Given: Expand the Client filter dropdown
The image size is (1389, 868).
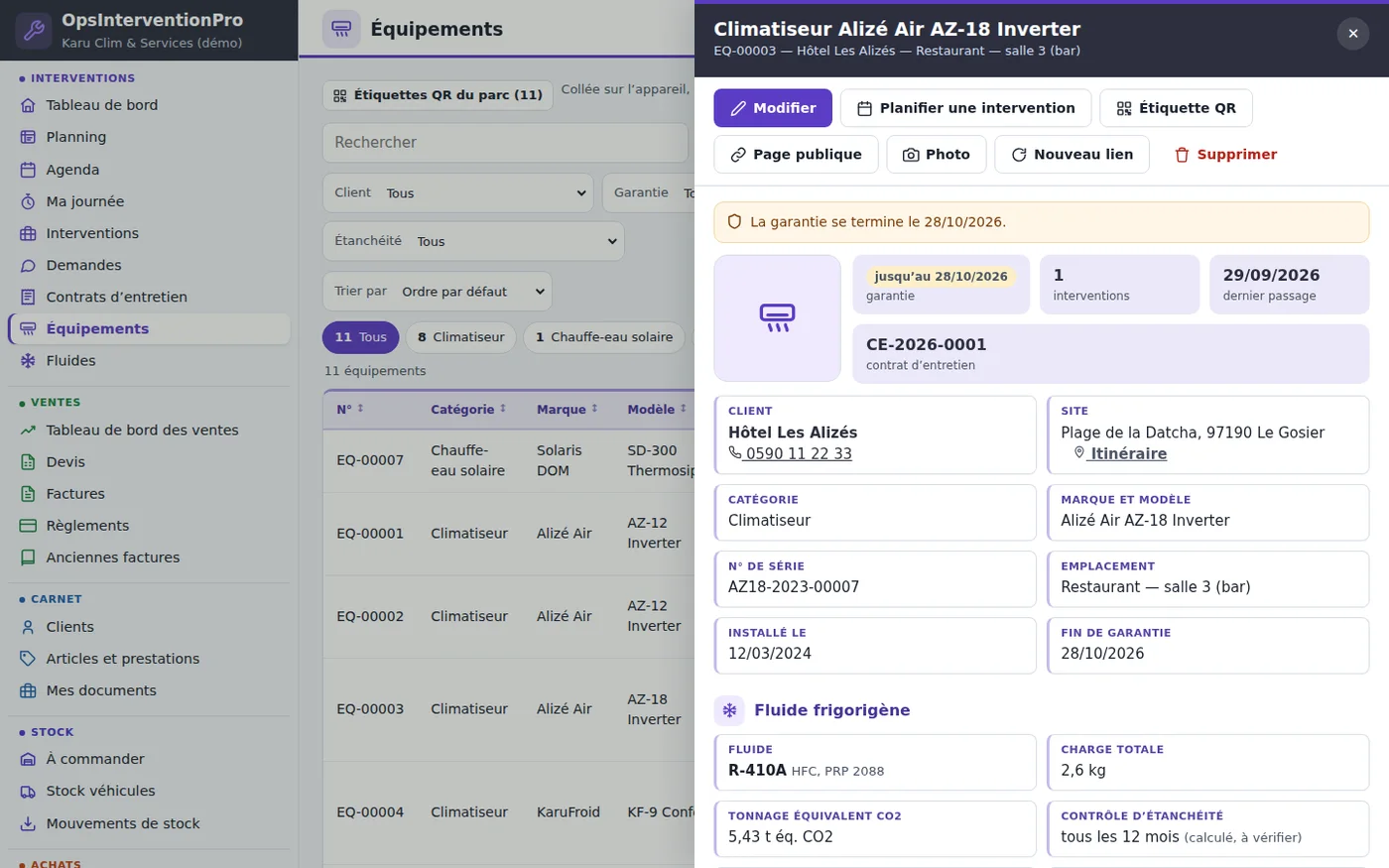Looking at the screenshot, I should click(x=458, y=193).
